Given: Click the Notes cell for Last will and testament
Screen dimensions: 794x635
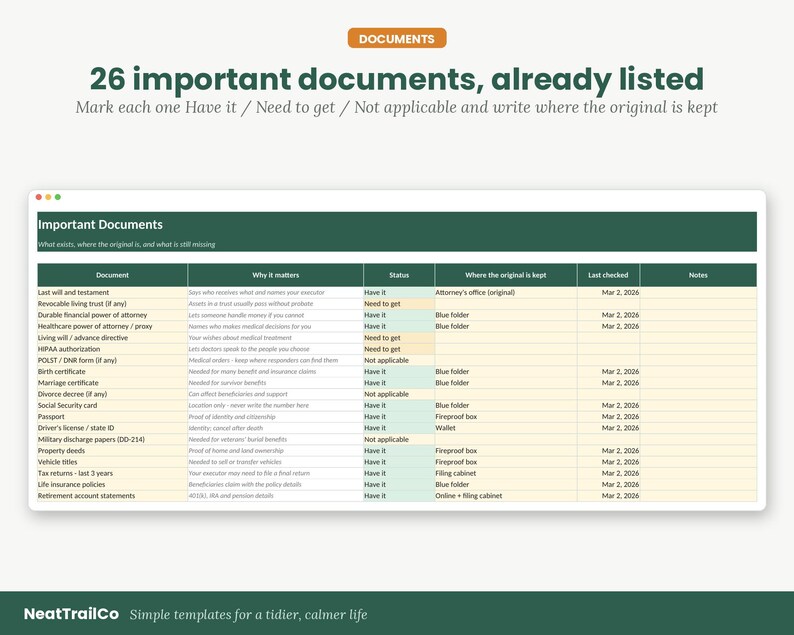Looking at the screenshot, I should pos(698,293).
